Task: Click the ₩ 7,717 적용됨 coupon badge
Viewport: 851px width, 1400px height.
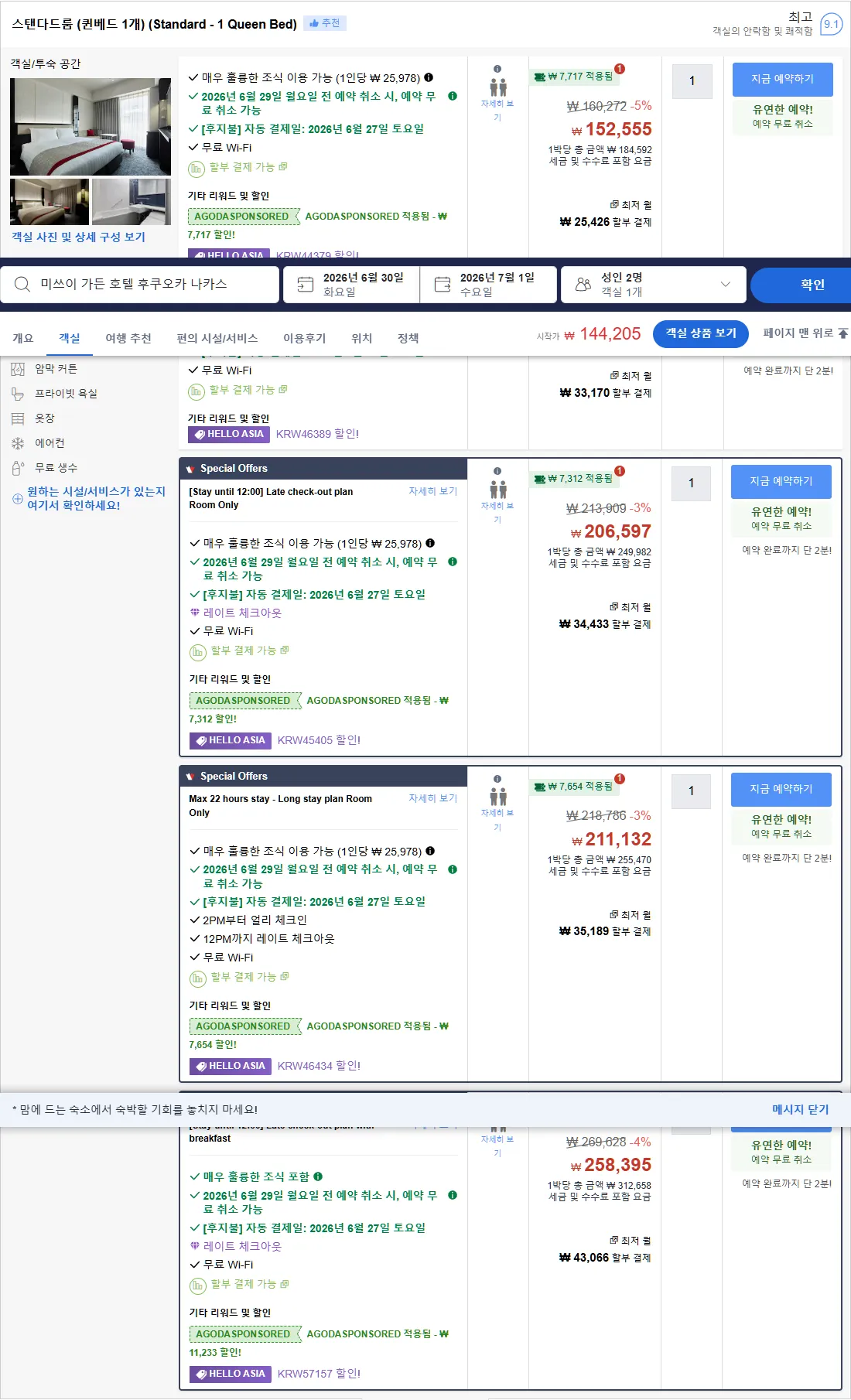Action: point(576,77)
